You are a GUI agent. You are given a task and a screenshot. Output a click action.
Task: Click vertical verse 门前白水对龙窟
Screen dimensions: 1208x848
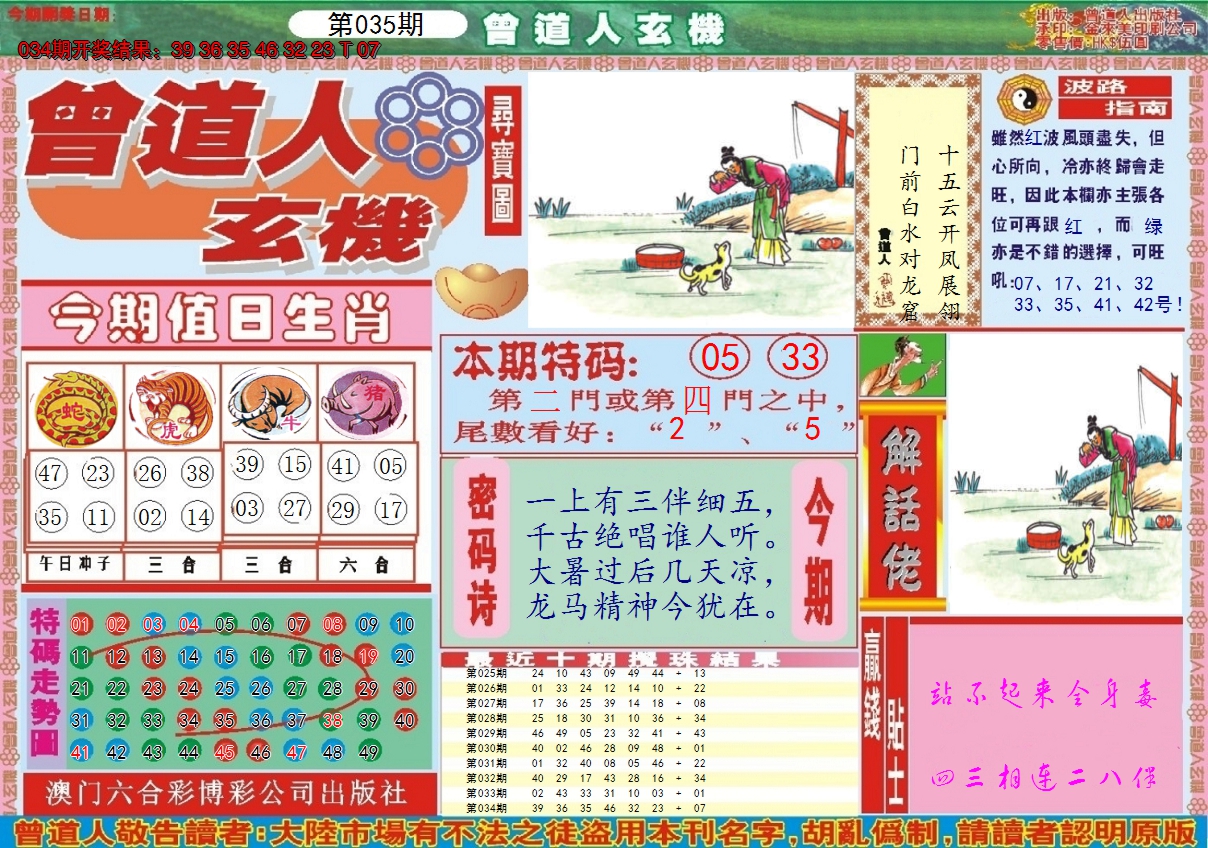(909, 232)
